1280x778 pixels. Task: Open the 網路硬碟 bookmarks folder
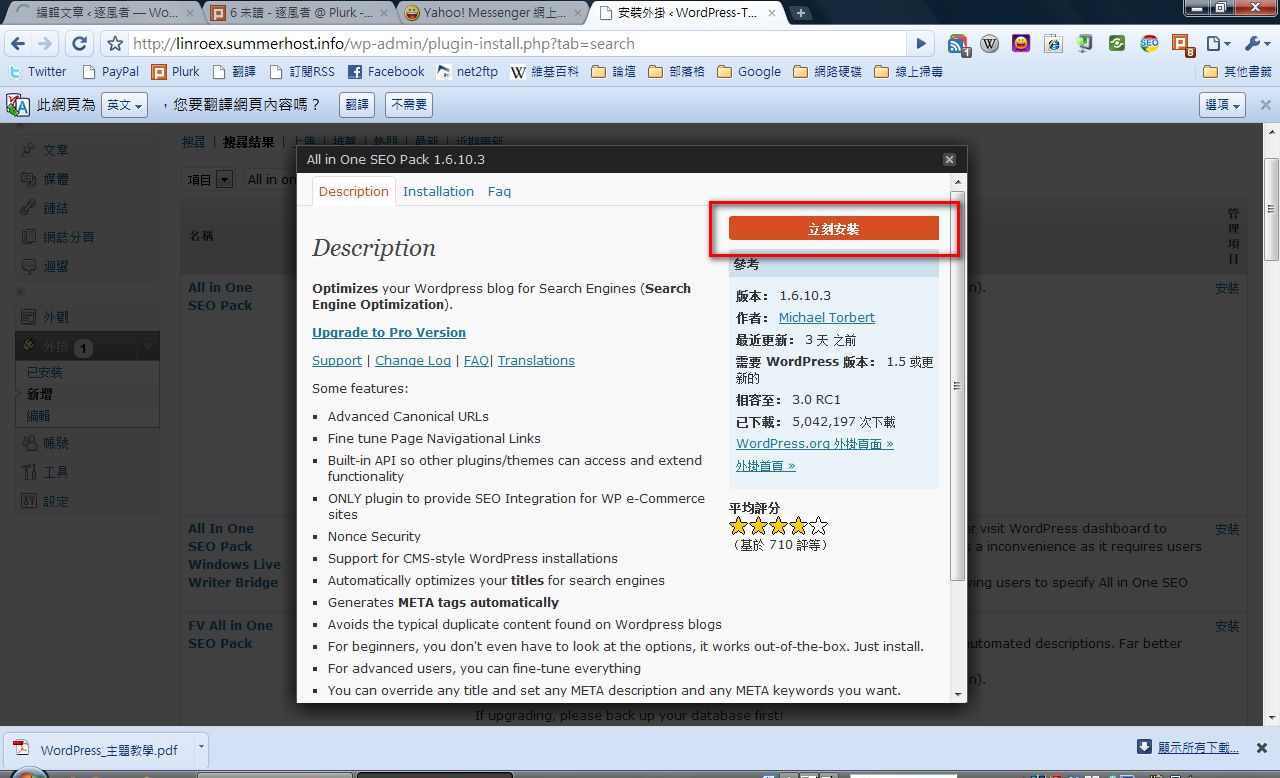click(826, 72)
